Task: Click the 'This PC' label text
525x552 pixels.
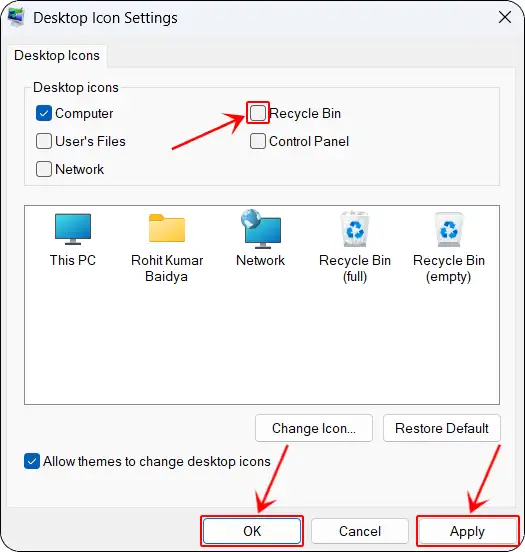Action: 73,261
